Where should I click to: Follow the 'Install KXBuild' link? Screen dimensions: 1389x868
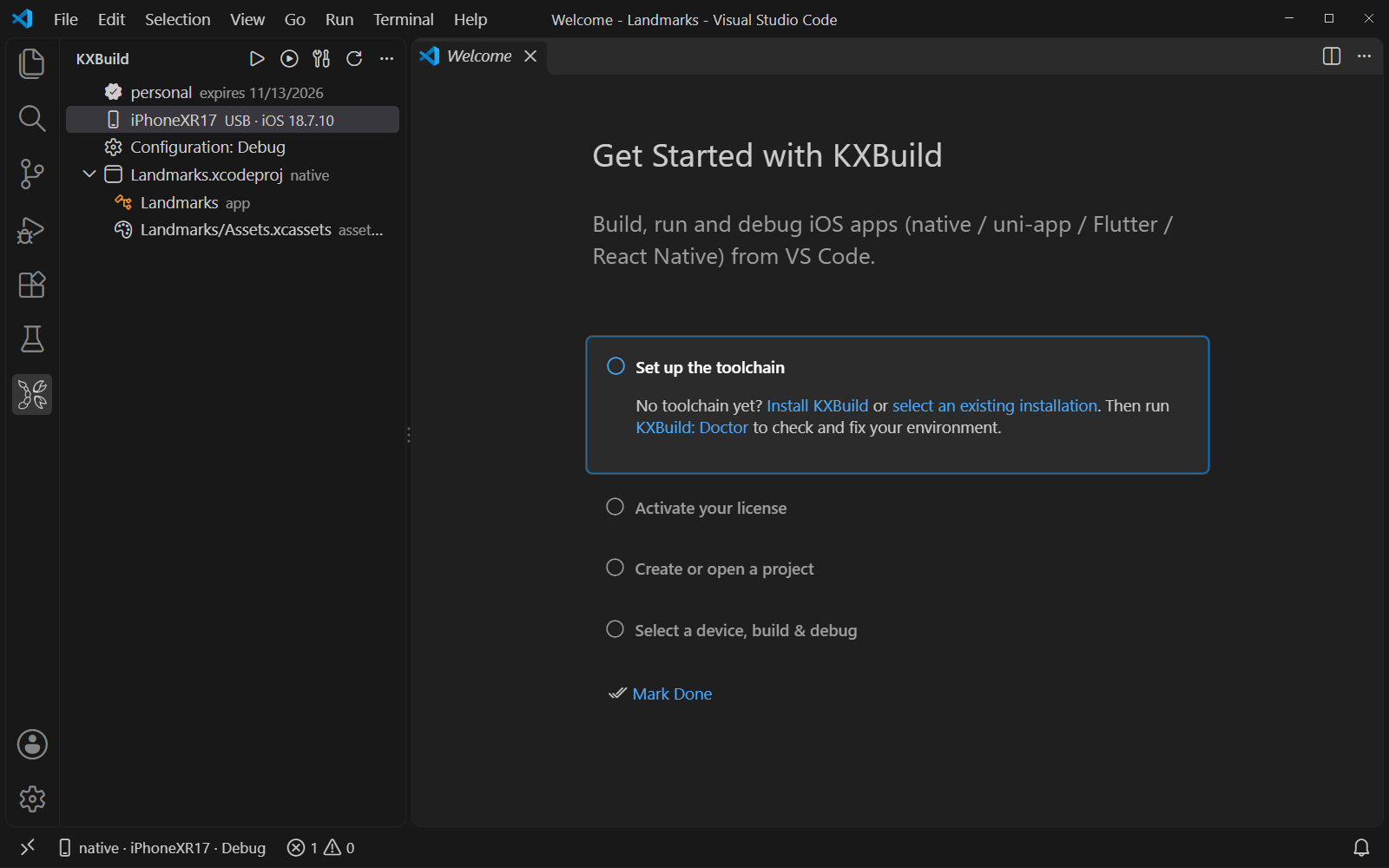pyautogui.click(x=817, y=406)
